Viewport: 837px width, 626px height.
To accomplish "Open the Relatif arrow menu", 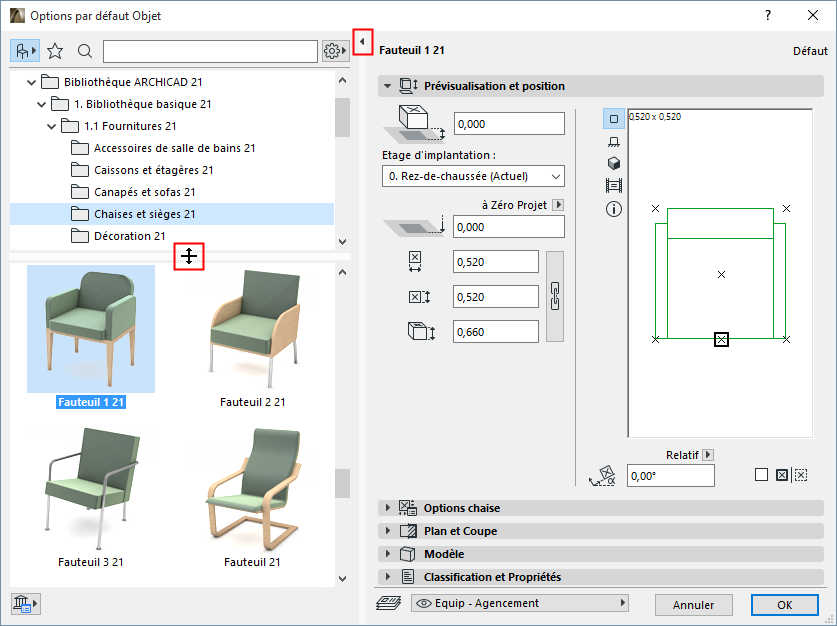I will 708,455.
